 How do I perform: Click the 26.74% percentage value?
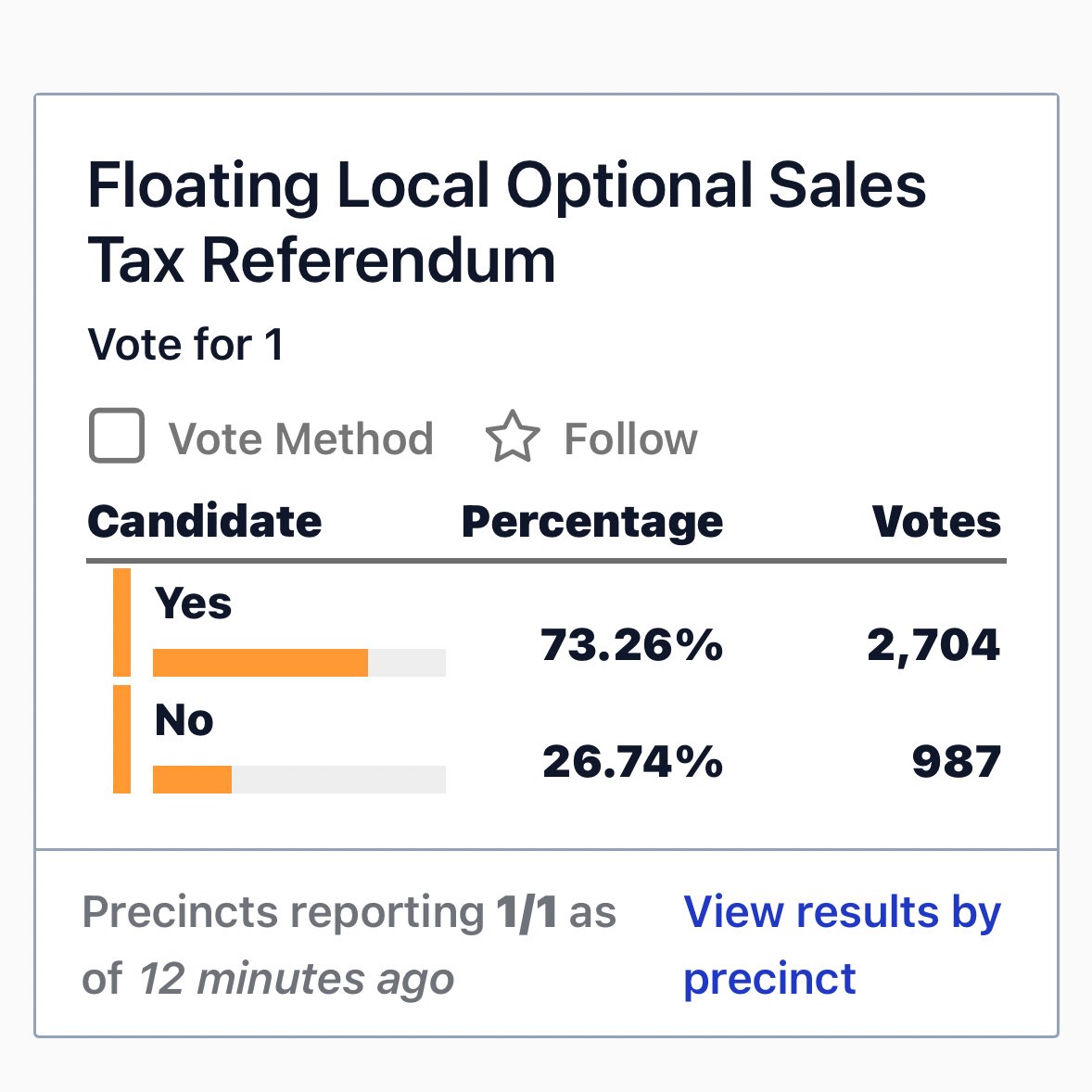[x=632, y=761]
